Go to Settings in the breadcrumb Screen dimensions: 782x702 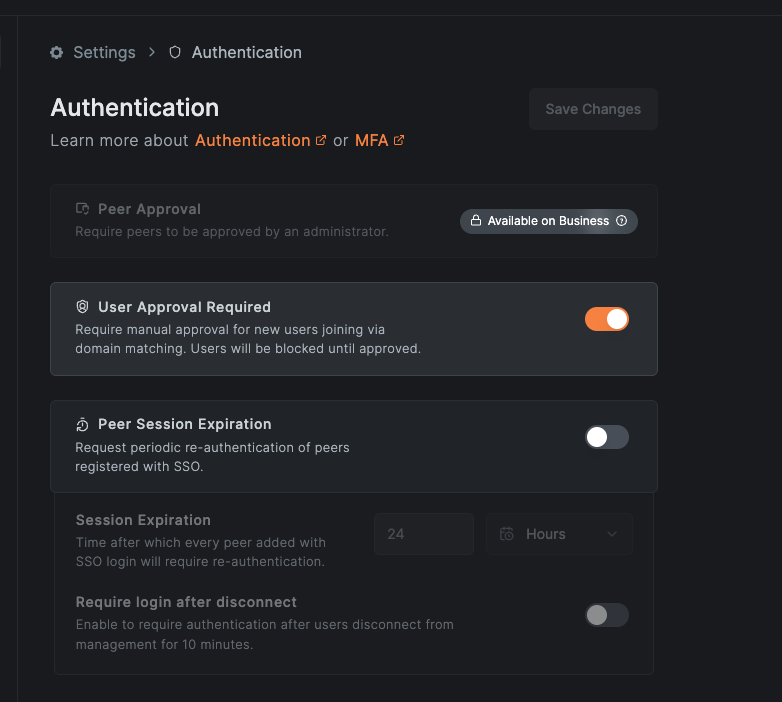(104, 52)
